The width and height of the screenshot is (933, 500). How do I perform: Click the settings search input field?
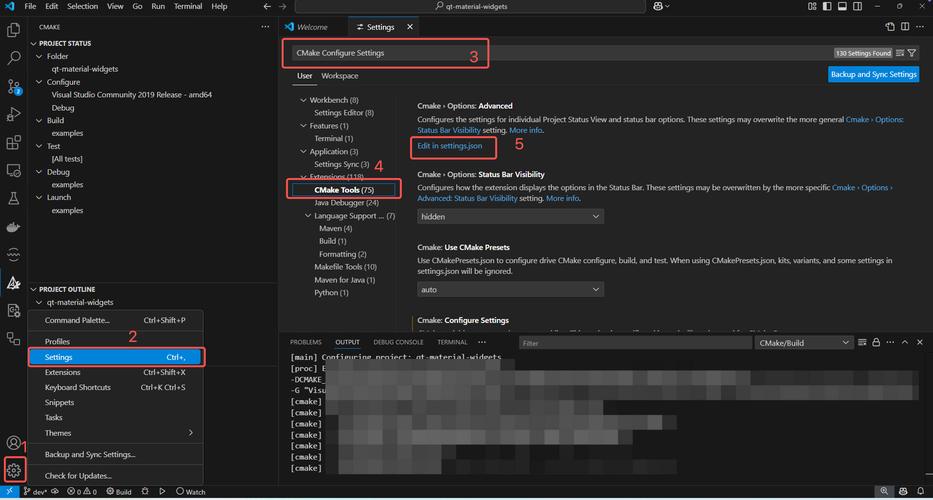[562, 53]
